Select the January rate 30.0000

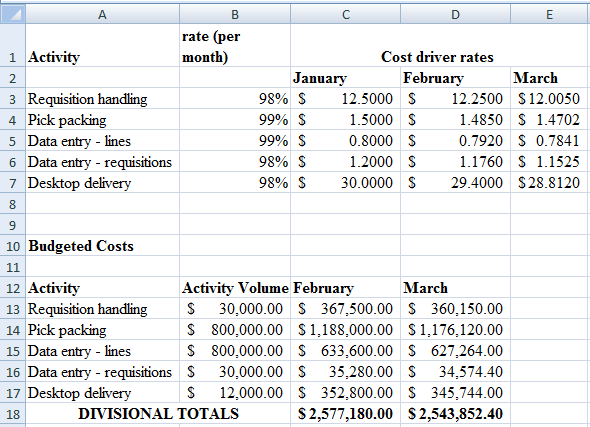pos(345,182)
